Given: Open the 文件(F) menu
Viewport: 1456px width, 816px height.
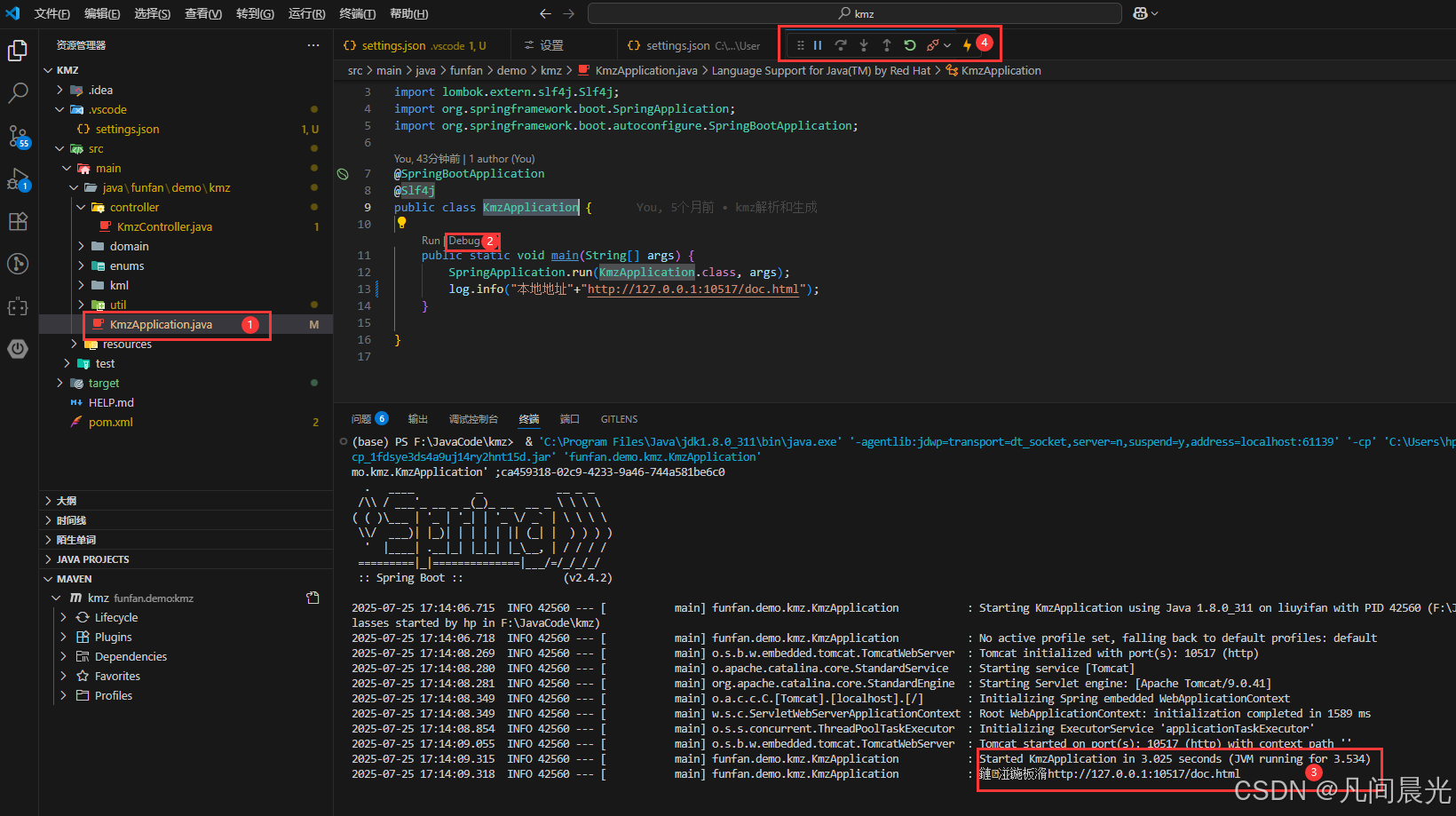Looking at the screenshot, I should pos(51,13).
